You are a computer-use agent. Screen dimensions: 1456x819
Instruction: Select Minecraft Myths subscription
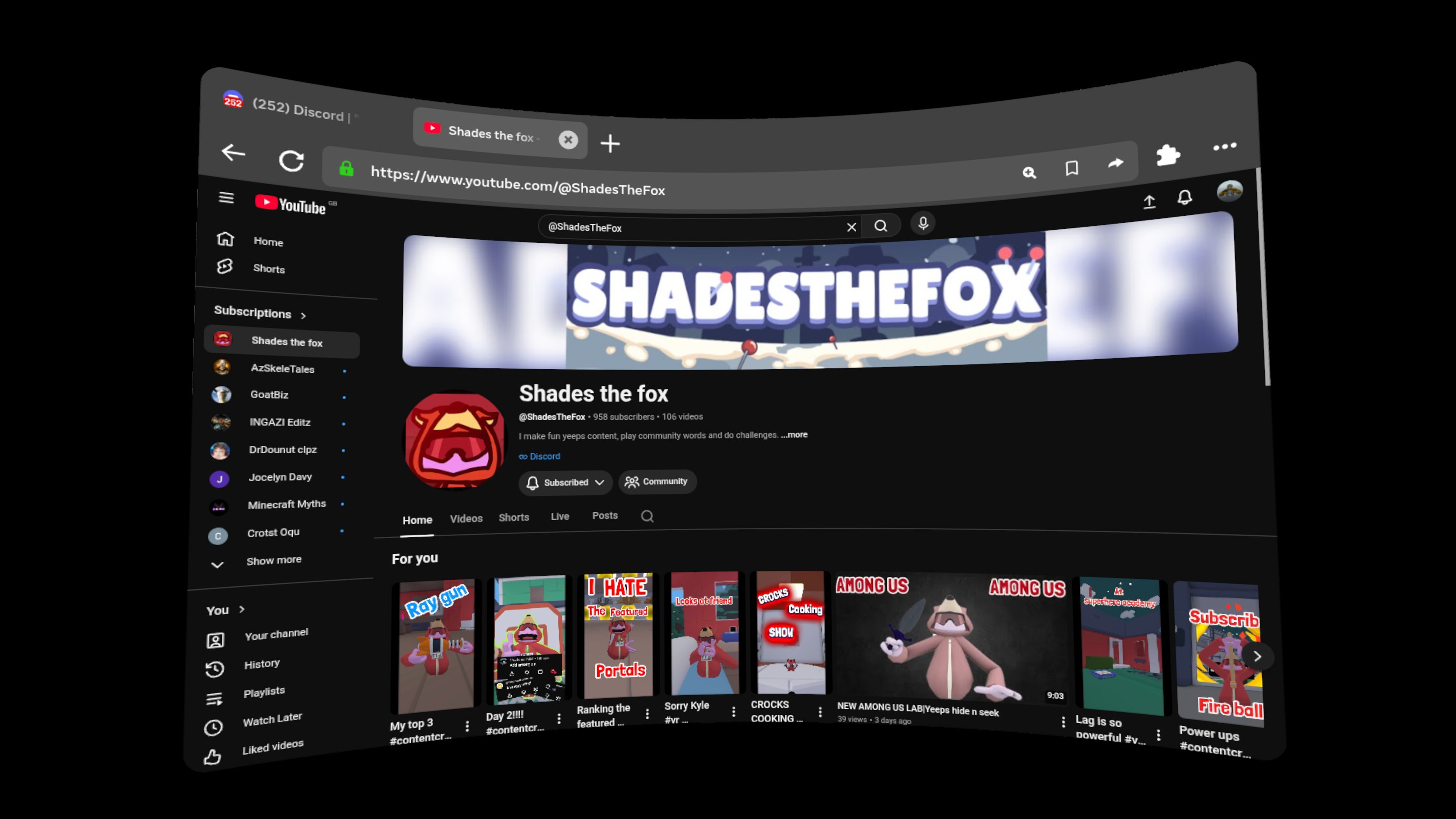[x=287, y=504]
